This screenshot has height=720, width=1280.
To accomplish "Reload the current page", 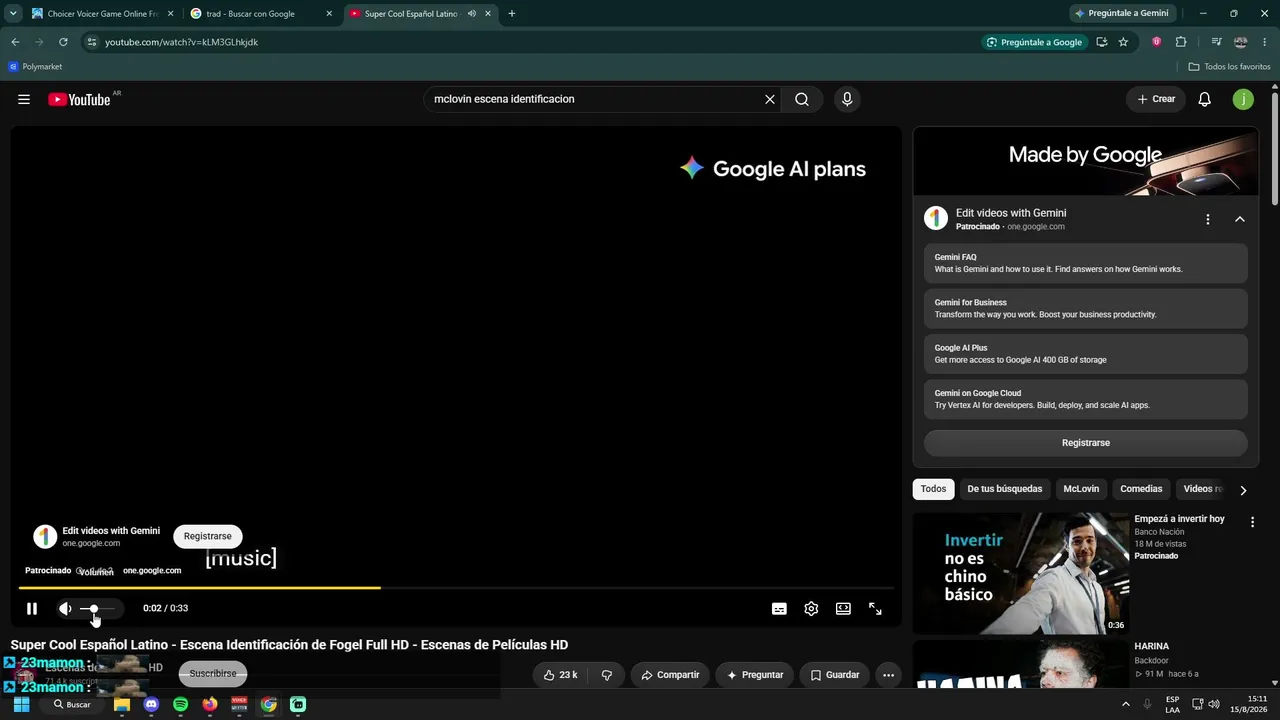I will (63, 42).
